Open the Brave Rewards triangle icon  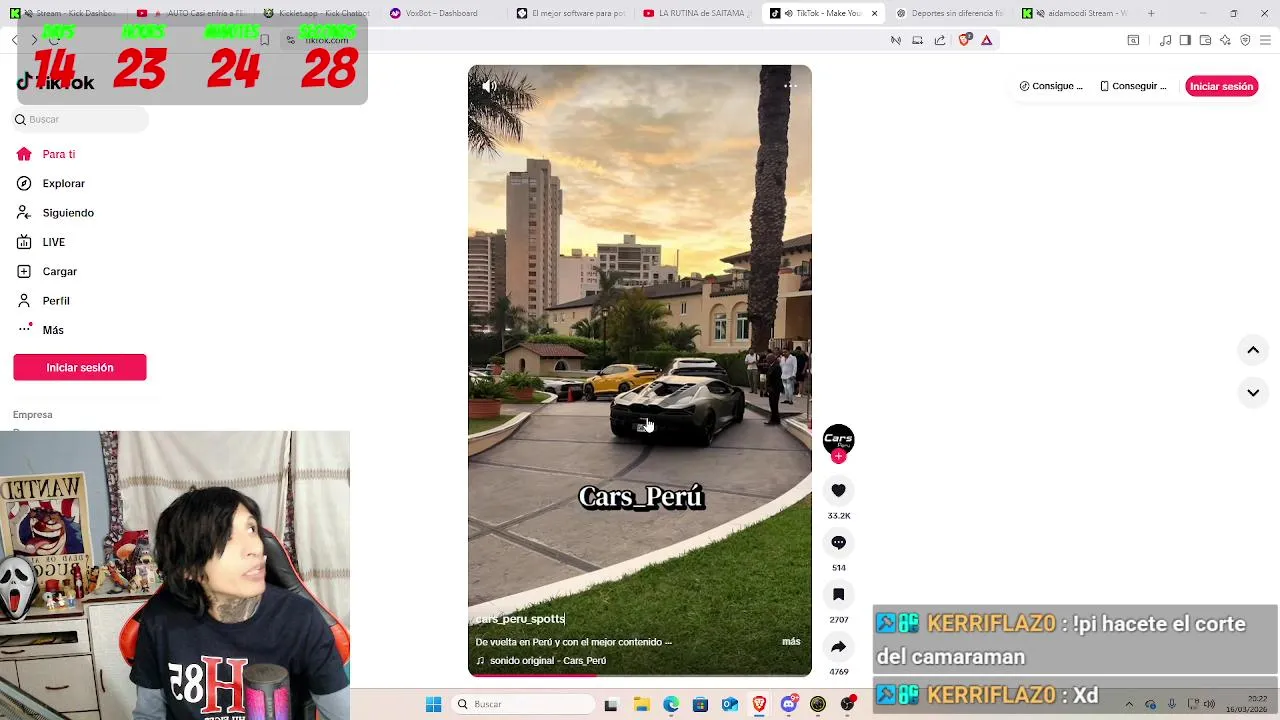coord(986,40)
